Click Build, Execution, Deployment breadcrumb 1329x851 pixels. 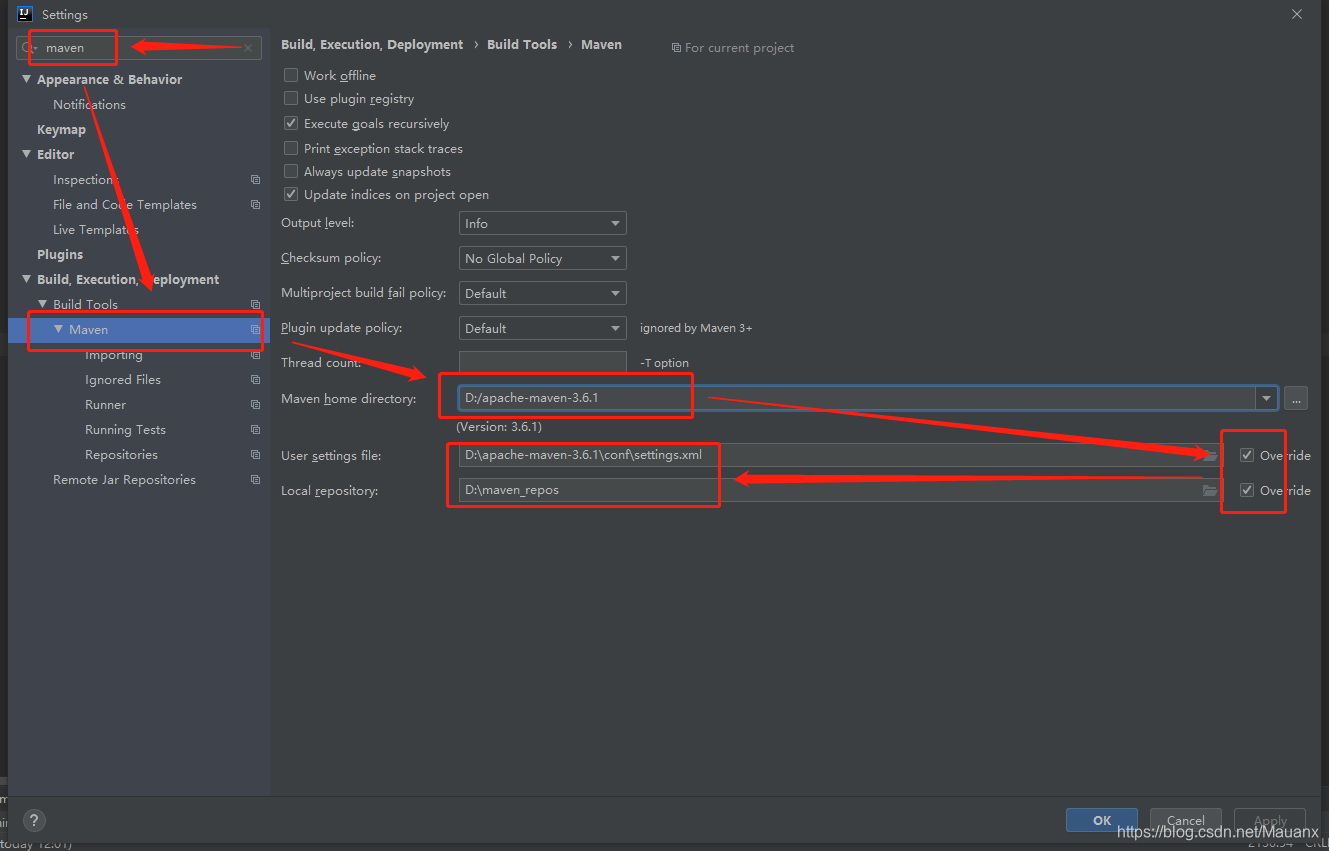pos(372,44)
